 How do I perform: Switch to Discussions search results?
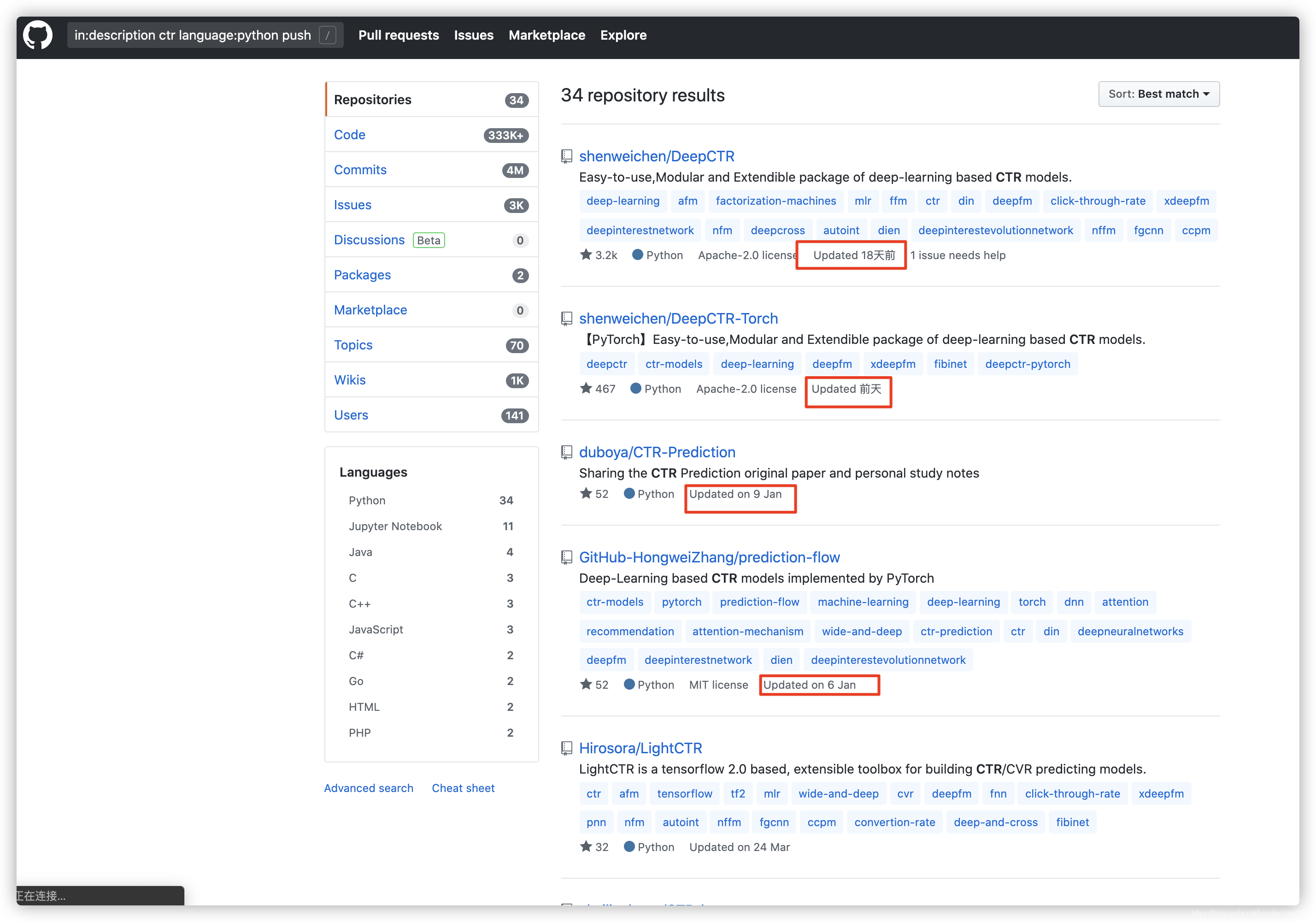[432, 240]
